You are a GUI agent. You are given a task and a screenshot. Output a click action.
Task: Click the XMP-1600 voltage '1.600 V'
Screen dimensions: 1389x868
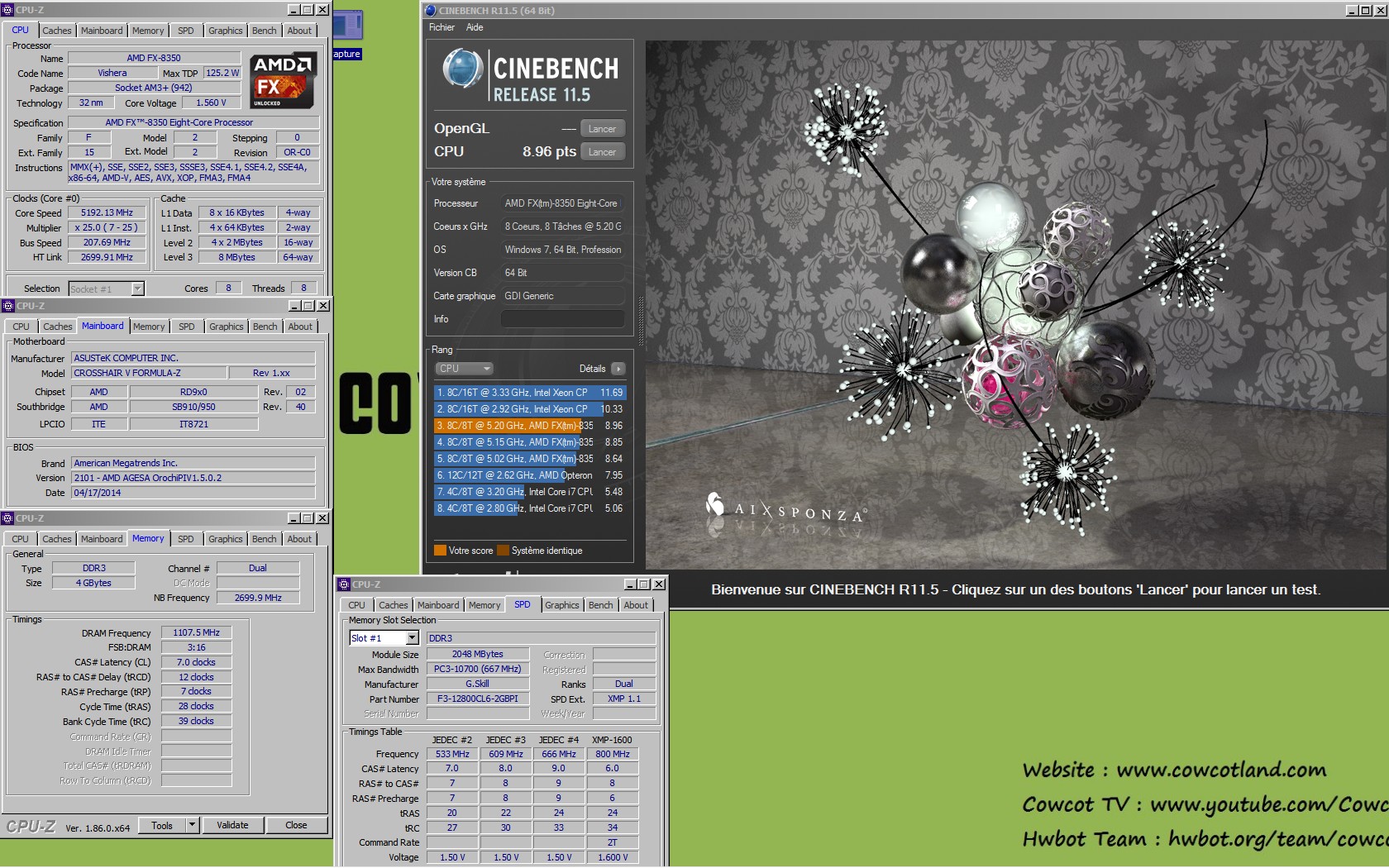tap(612, 857)
